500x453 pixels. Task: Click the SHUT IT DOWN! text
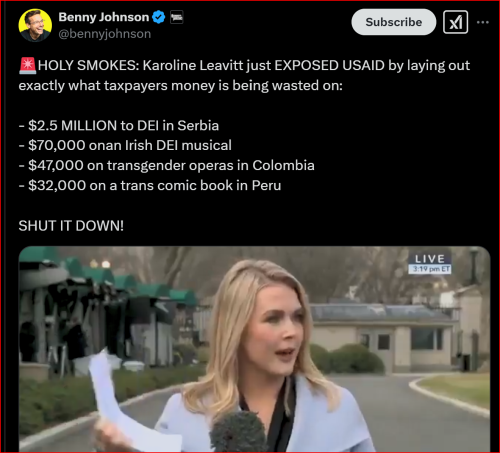tap(71, 226)
